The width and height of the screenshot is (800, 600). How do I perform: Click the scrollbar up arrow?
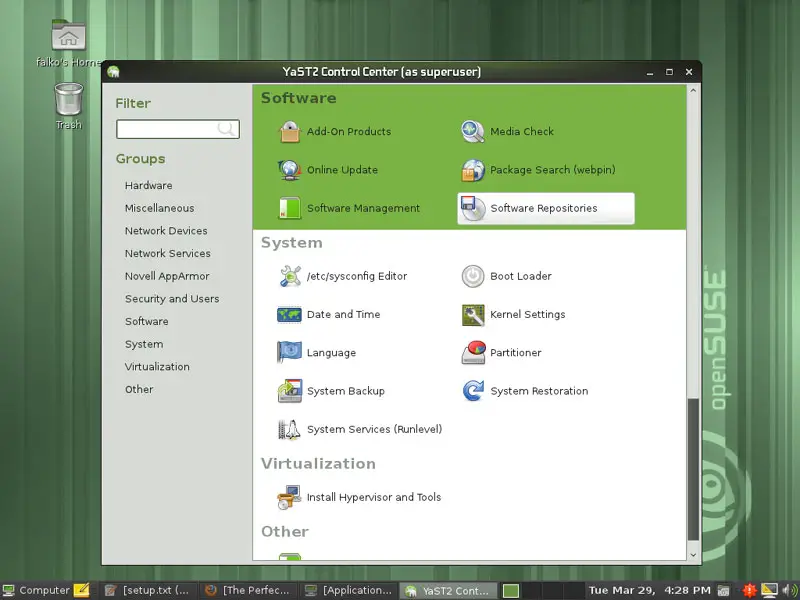693,91
